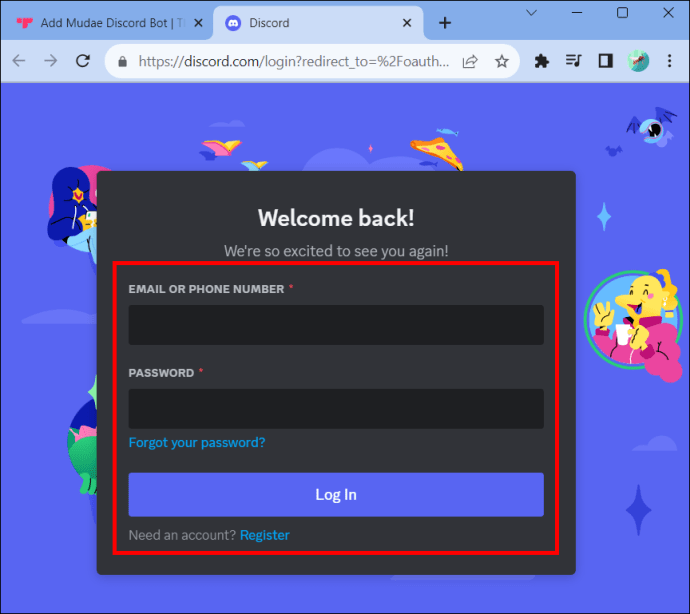690x614 pixels.
Task: Close the Discord tab
Action: pos(407,23)
